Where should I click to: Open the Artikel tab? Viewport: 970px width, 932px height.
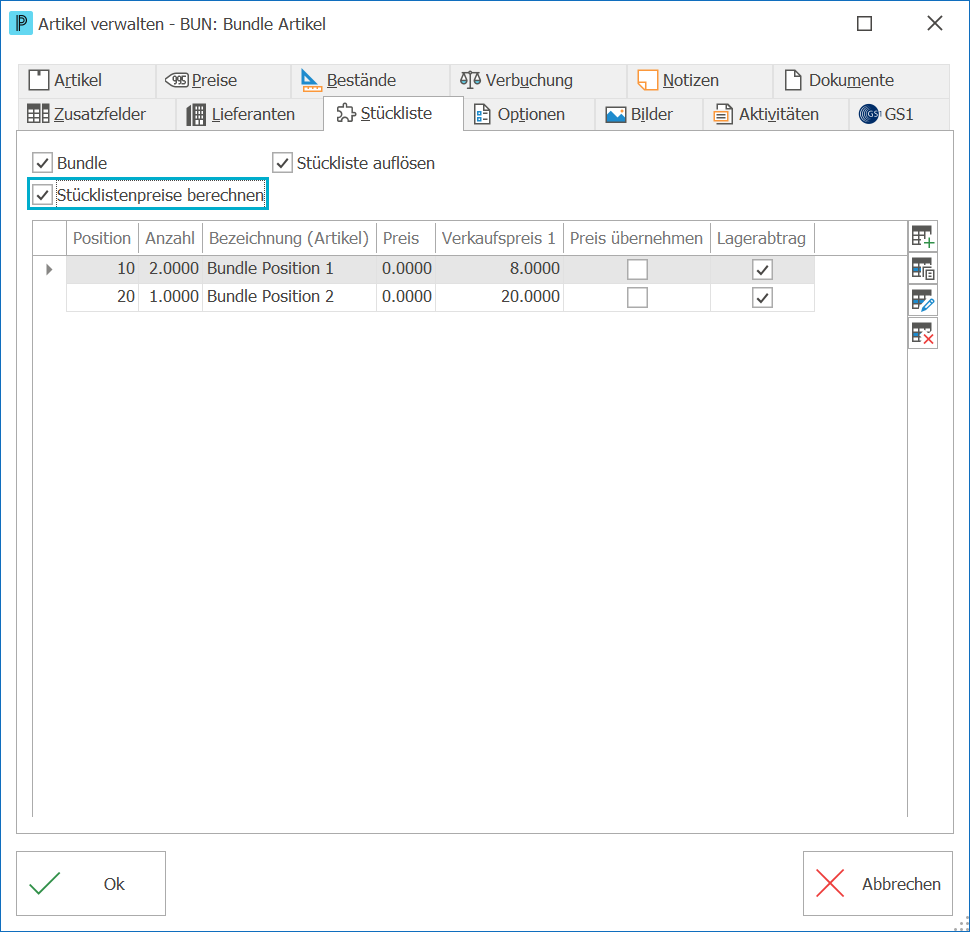87,80
